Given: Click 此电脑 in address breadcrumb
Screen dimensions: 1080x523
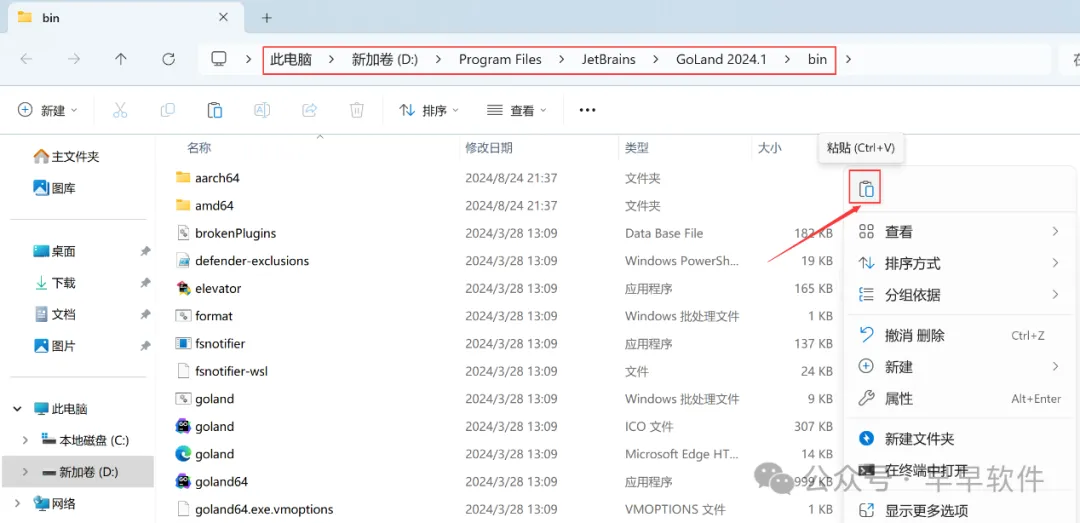Looking at the screenshot, I should pos(291,59).
